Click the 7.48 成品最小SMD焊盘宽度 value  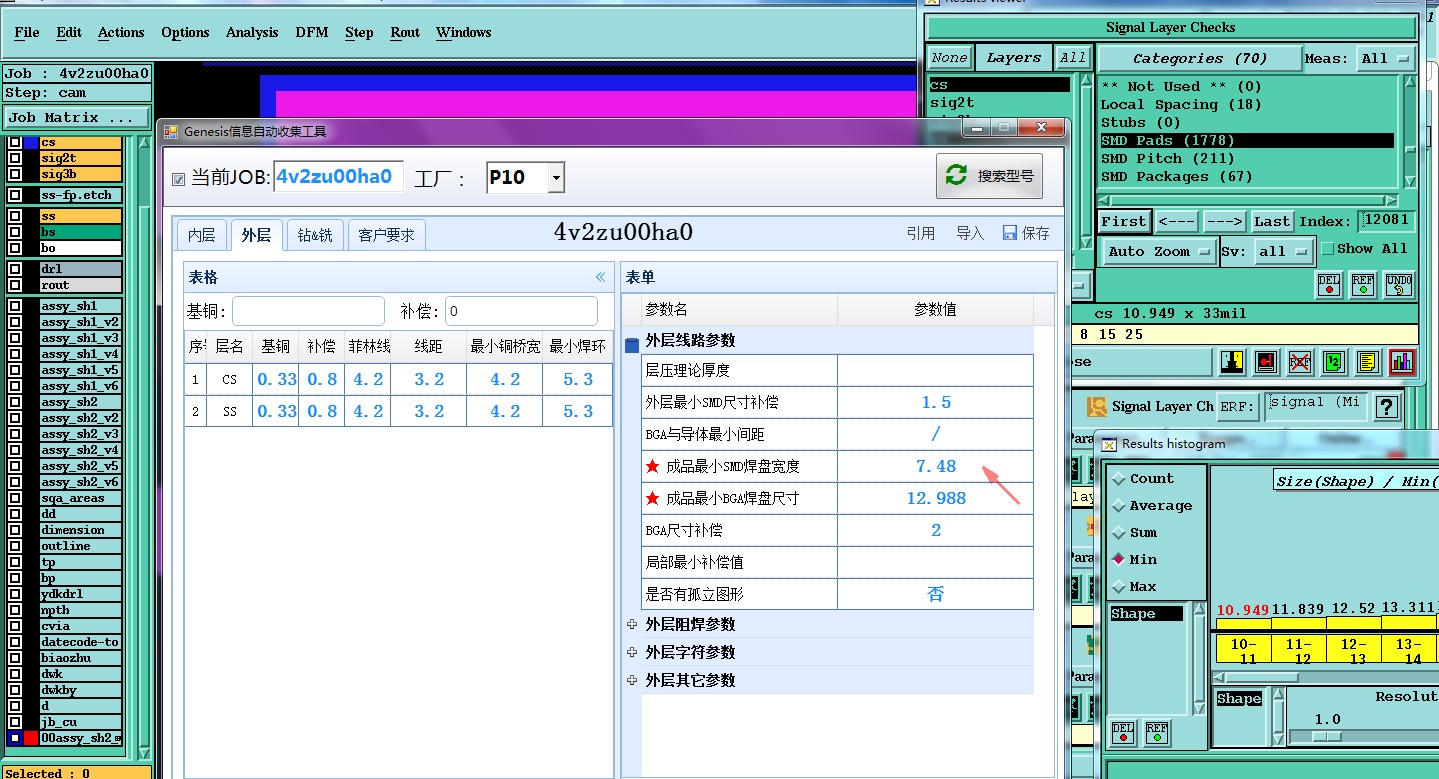coord(935,466)
